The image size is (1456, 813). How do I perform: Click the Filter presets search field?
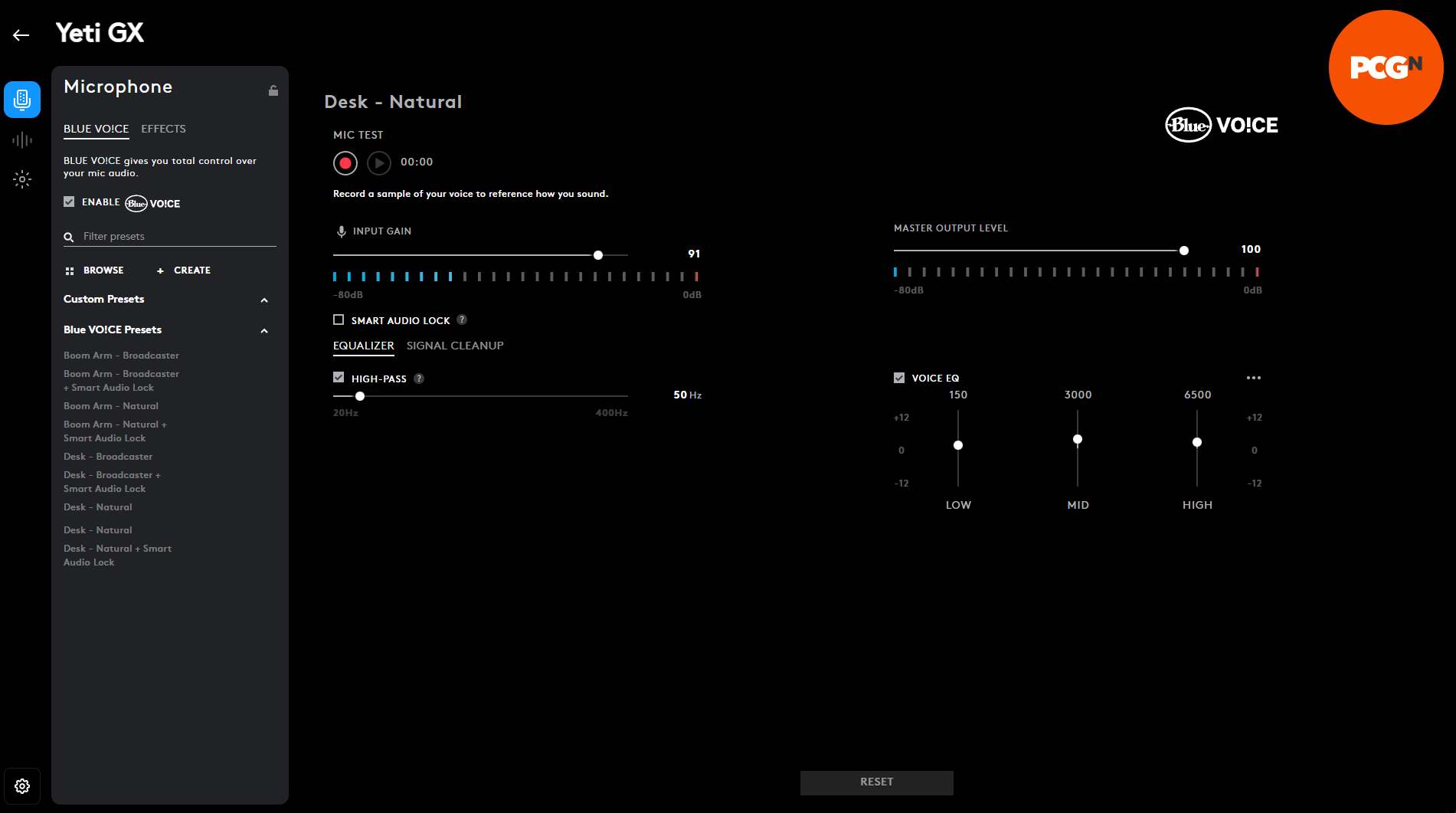(x=170, y=237)
